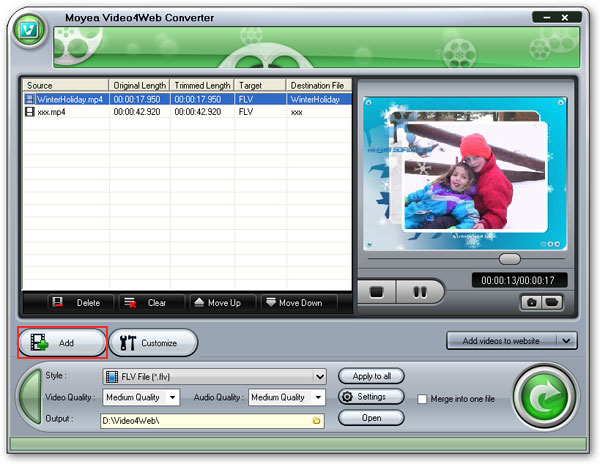Minimize the Moyea Video4Web window
The height and width of the screenshot is (464, 600).
546,17
